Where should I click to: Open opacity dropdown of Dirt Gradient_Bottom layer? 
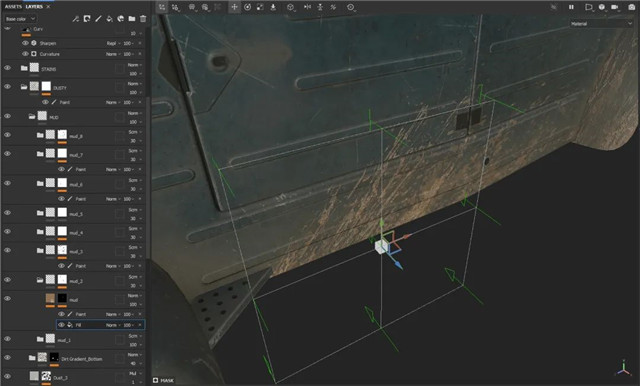coord(135,363)
